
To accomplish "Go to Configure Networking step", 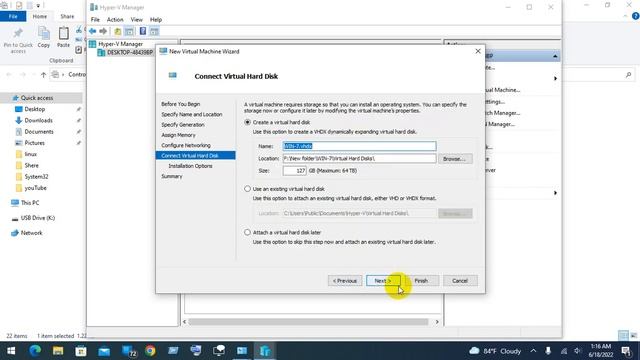I will tap(186, 145).
